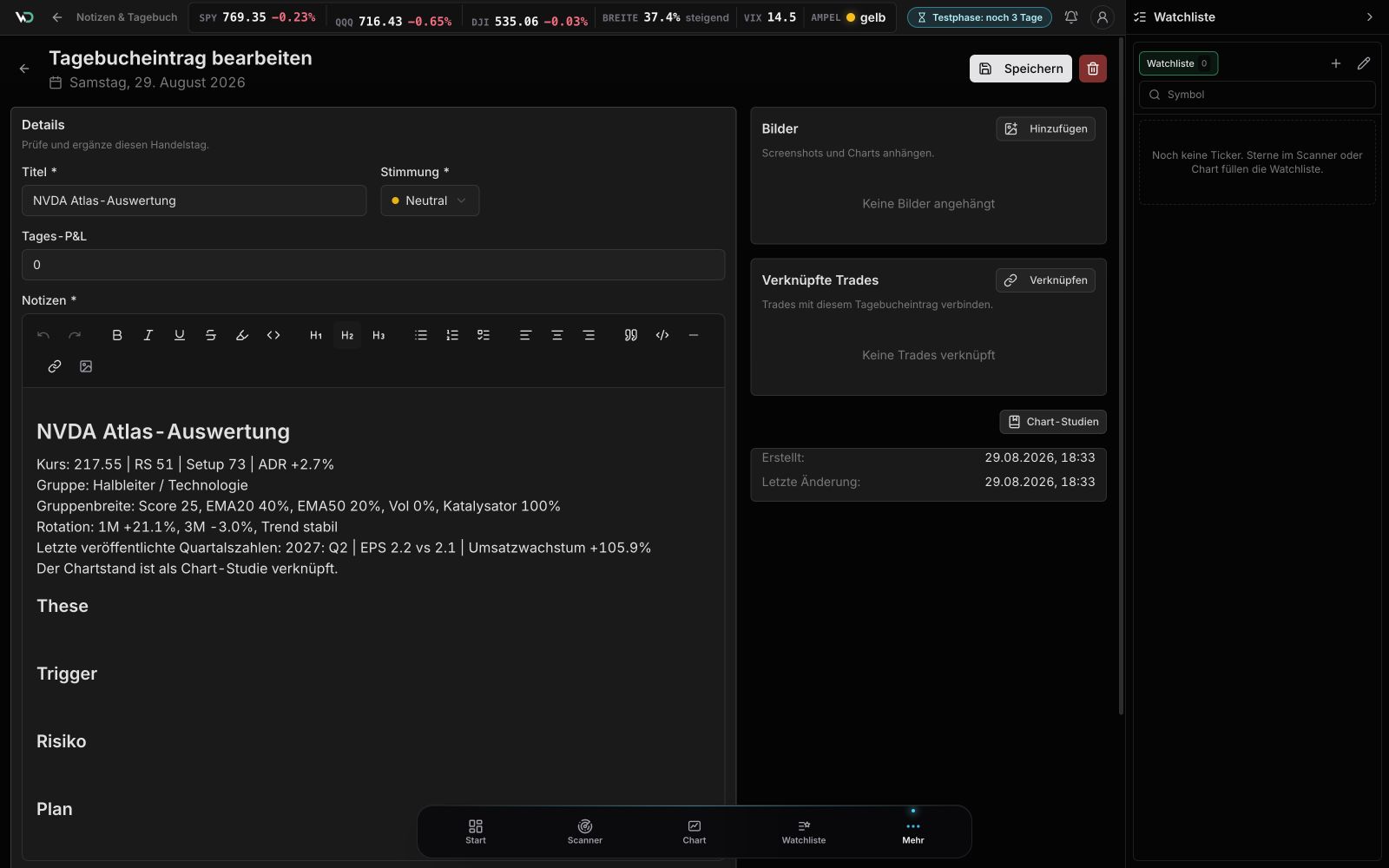Open the Stimmung dropdown set to Neutral
Screen dimensions: 1389x868
[430, 201]
